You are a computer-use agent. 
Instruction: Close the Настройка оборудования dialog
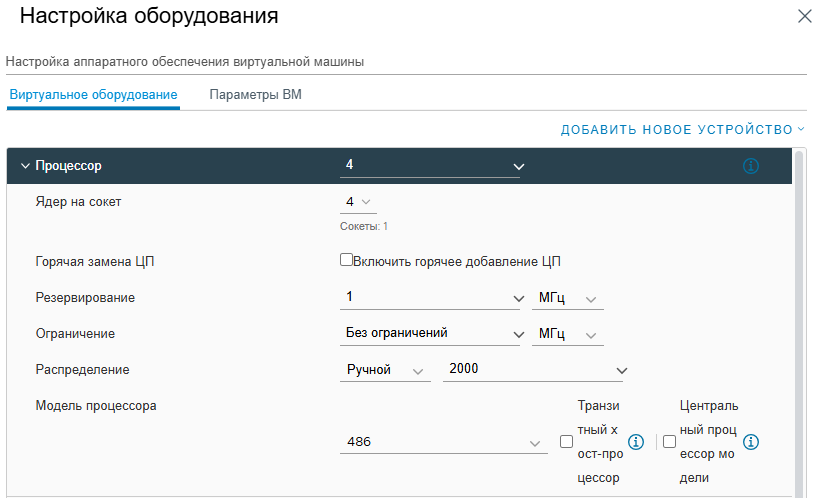point(805,16)
